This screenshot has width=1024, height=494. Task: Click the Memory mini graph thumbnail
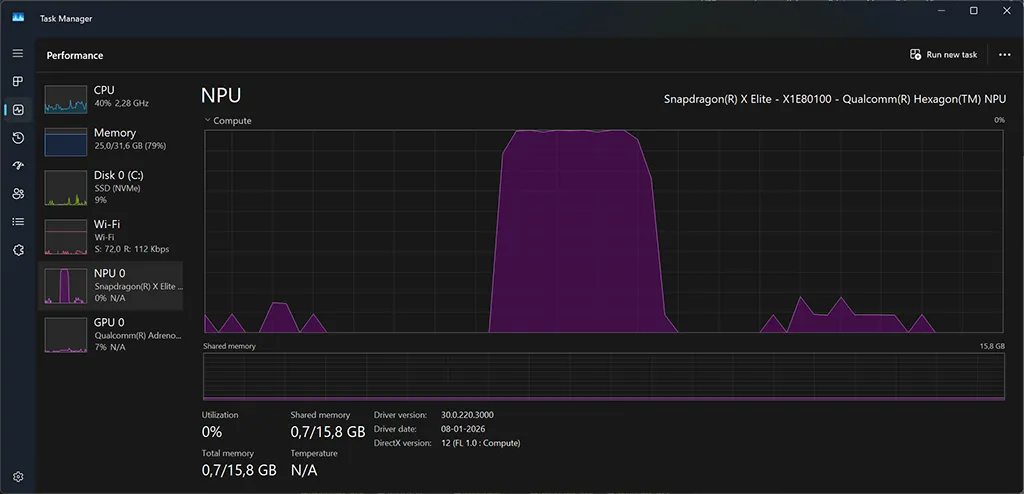pos(66,142)
